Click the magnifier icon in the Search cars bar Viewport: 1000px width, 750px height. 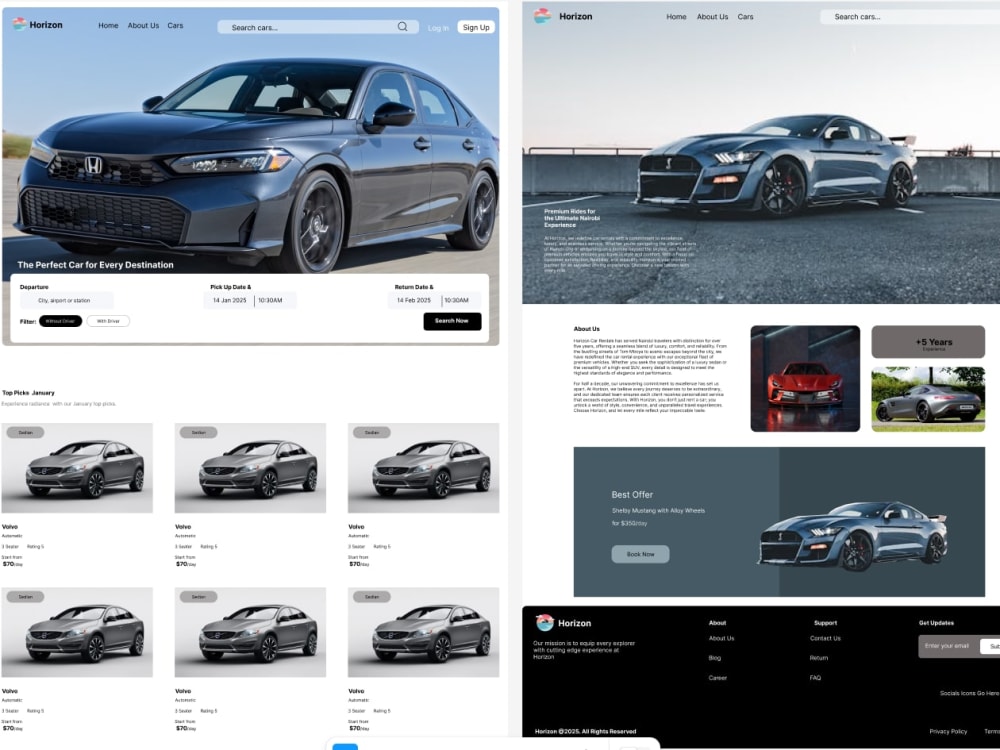(402, 27)
